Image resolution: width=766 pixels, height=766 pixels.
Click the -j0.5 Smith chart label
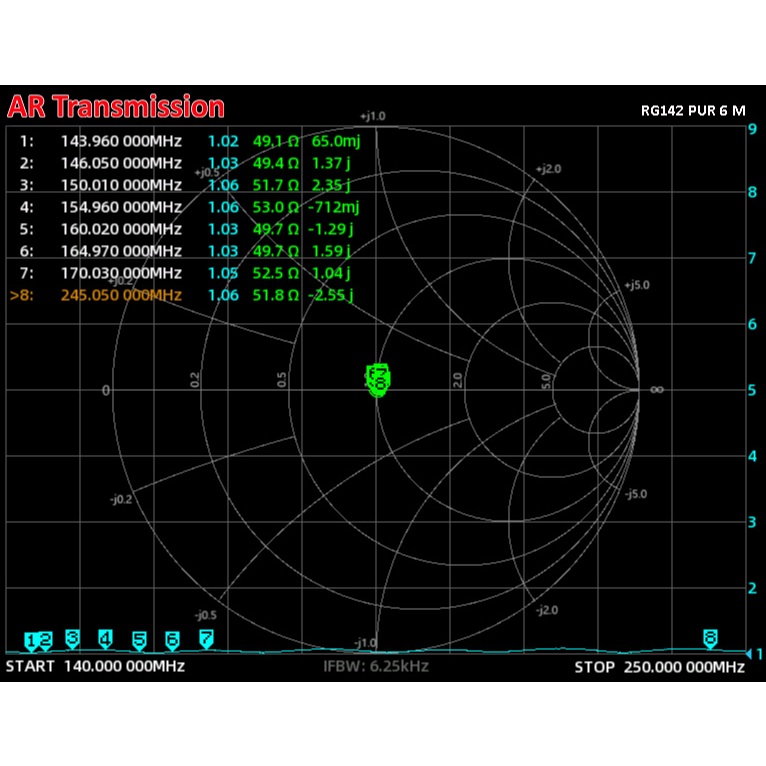coord(206,615)
